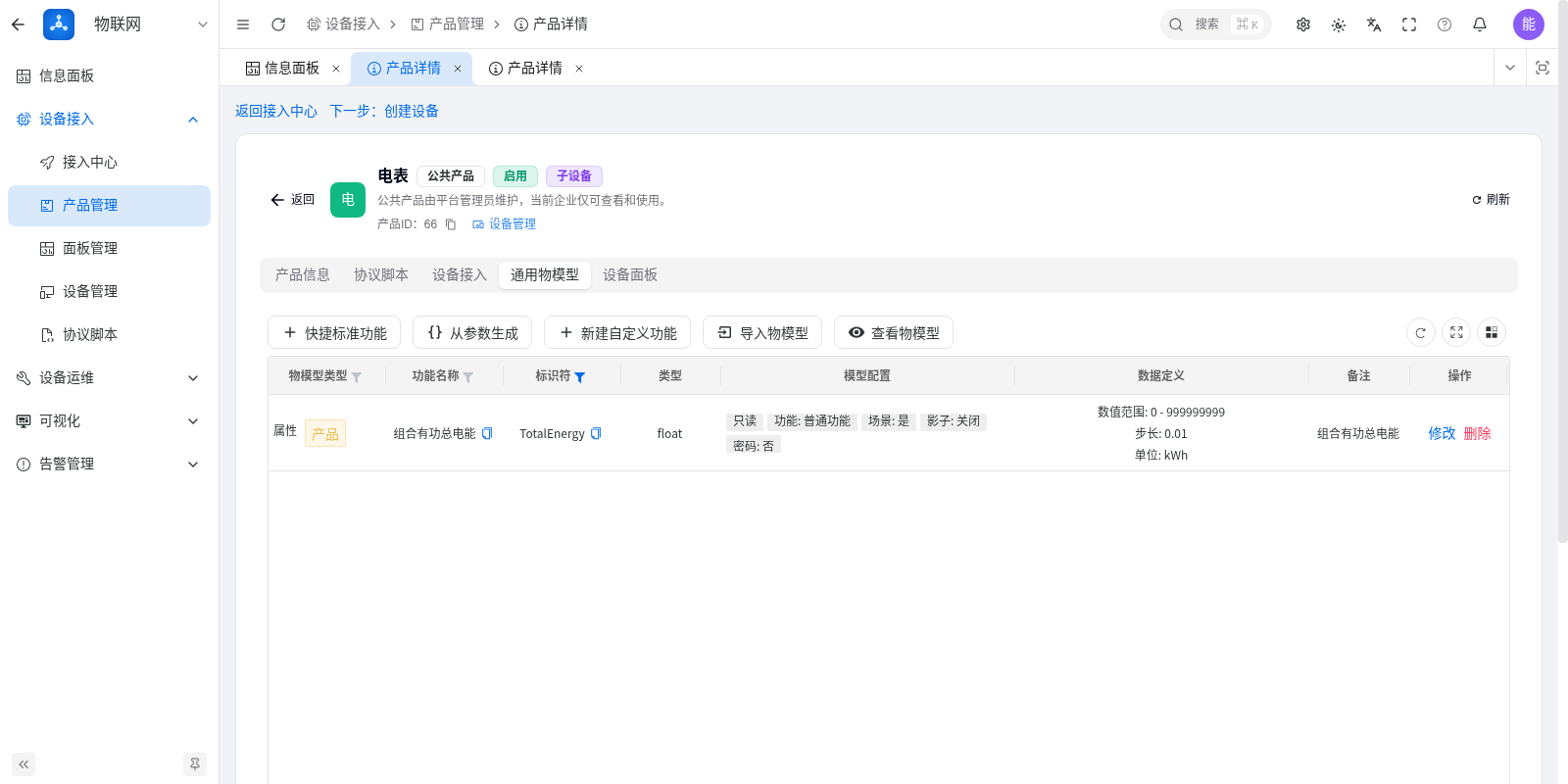1568x784 pixels.
Task: Click the tab content fullscreen icon
Action: pos(1543,68)
